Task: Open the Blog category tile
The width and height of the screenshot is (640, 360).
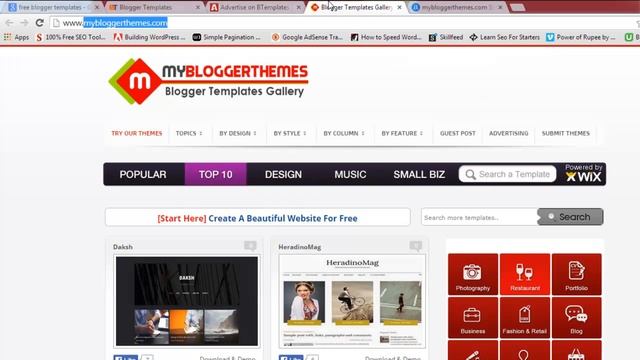Action: pyautogui.click(x=576, y=318)
